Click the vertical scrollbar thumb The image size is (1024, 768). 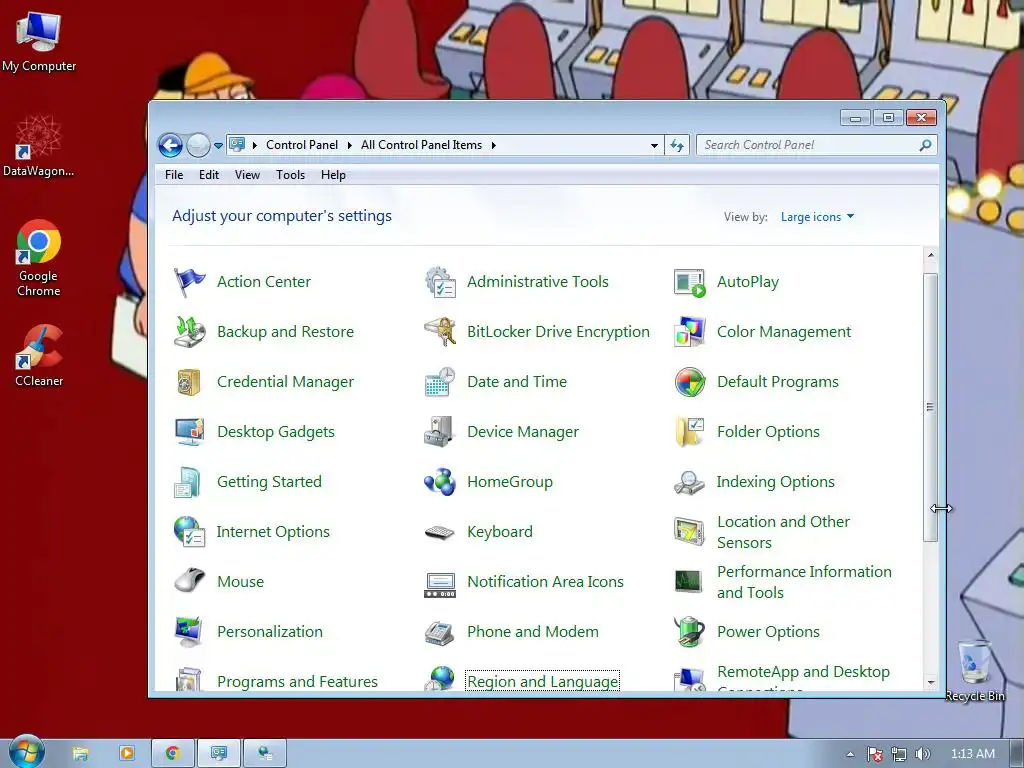[931, 407]
